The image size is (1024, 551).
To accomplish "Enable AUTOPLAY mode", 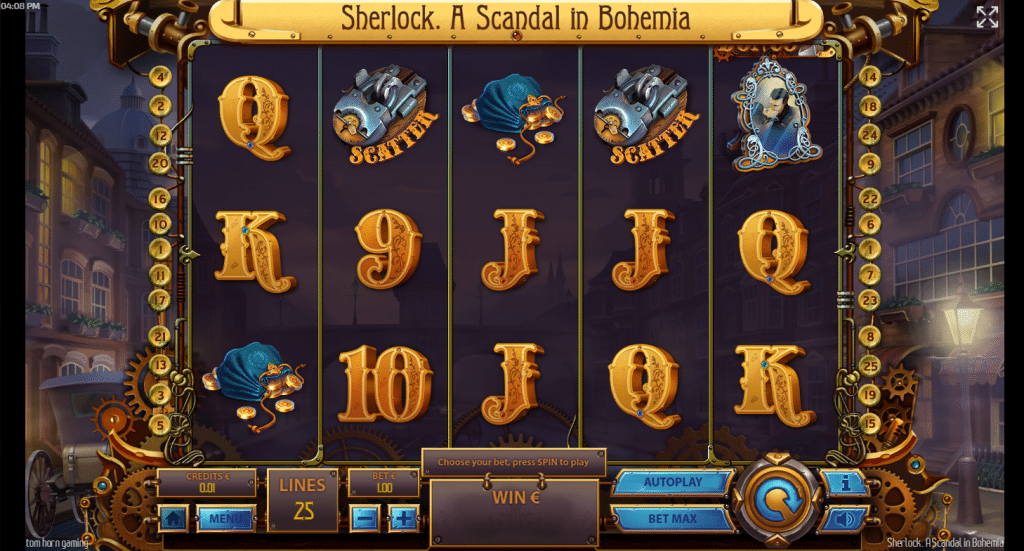I will 673,482.
